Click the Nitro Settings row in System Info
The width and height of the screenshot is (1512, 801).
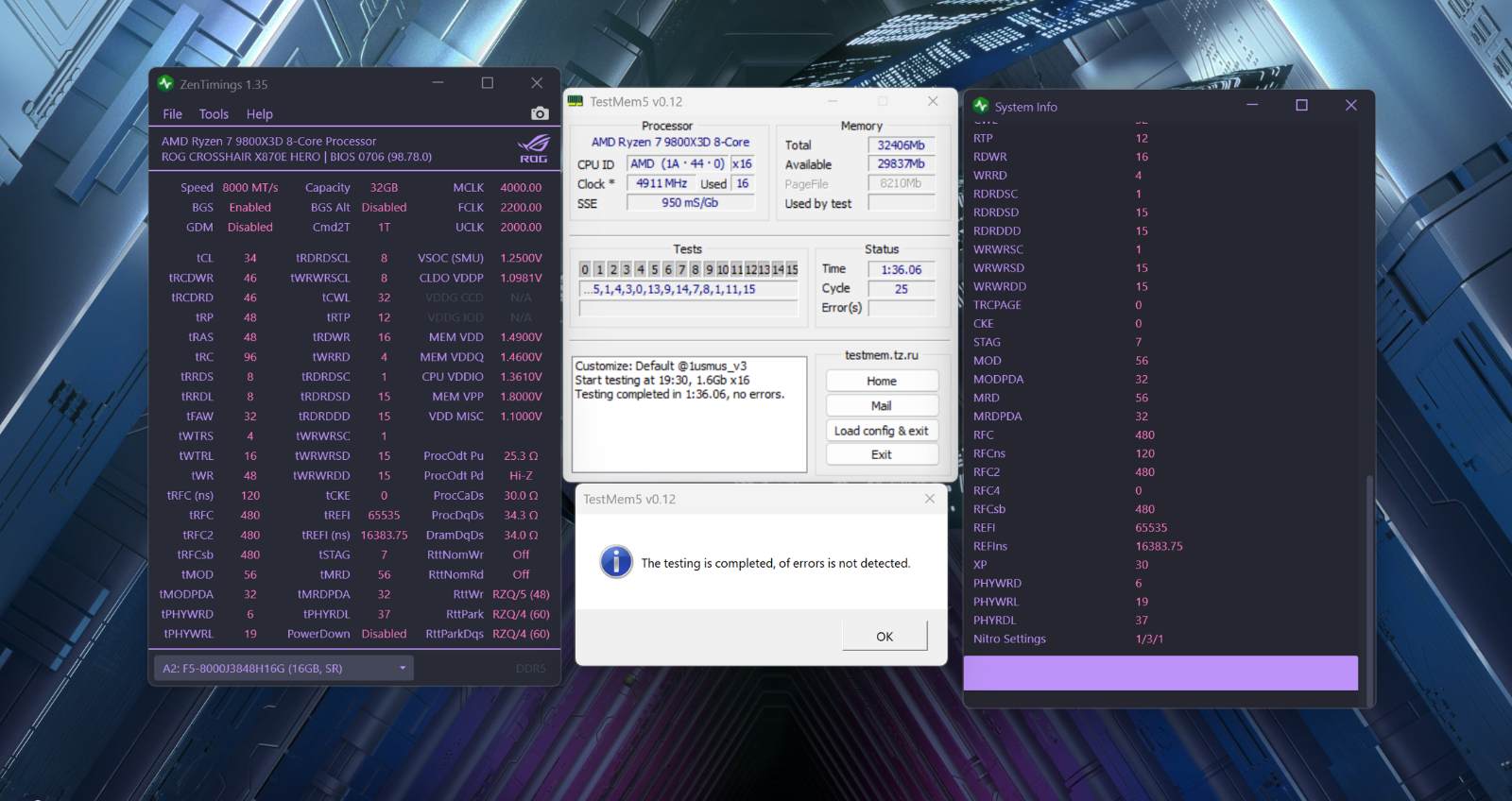[x=1160, y=639]
